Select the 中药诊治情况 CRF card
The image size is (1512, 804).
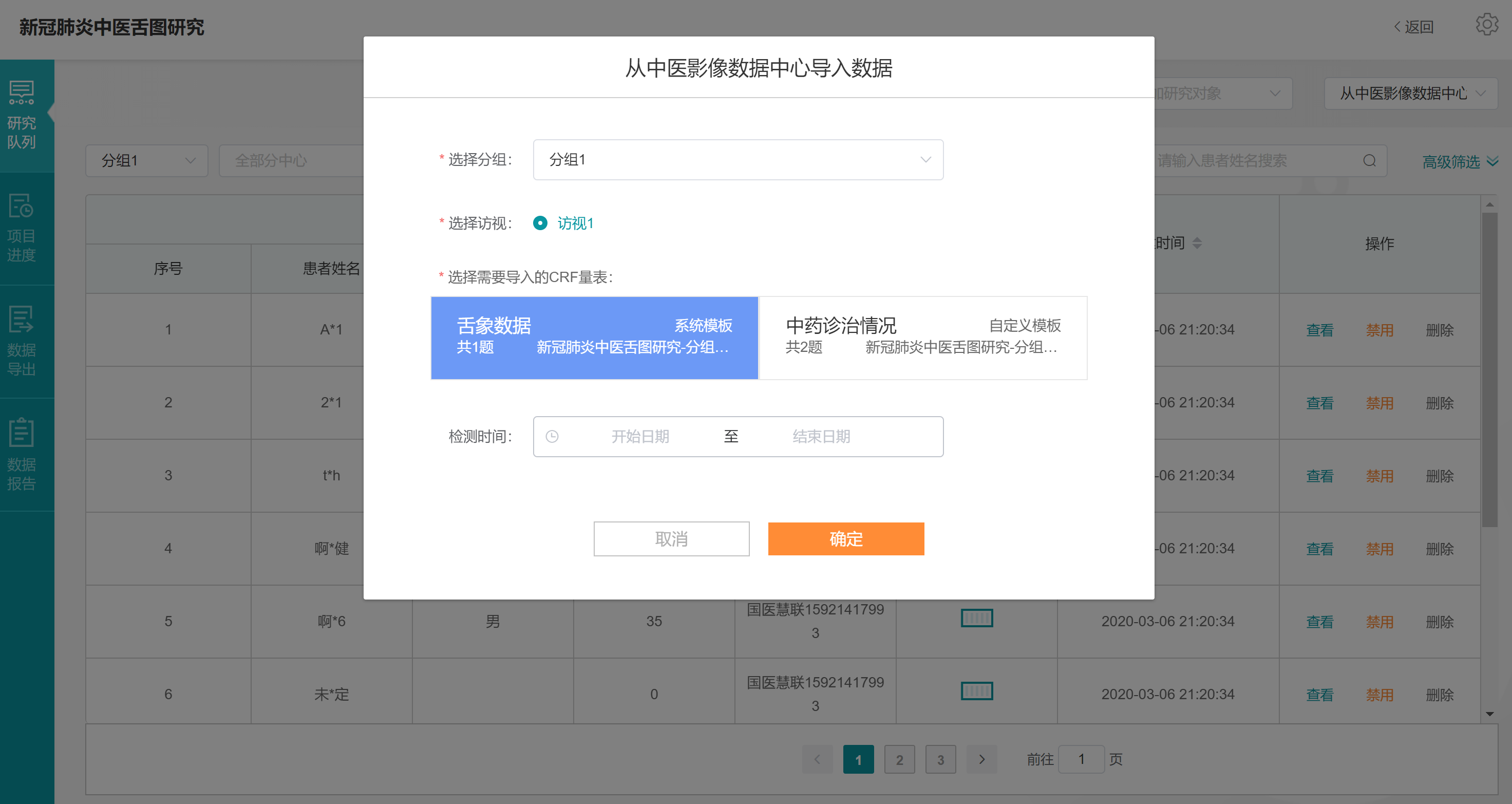point(923,338)
